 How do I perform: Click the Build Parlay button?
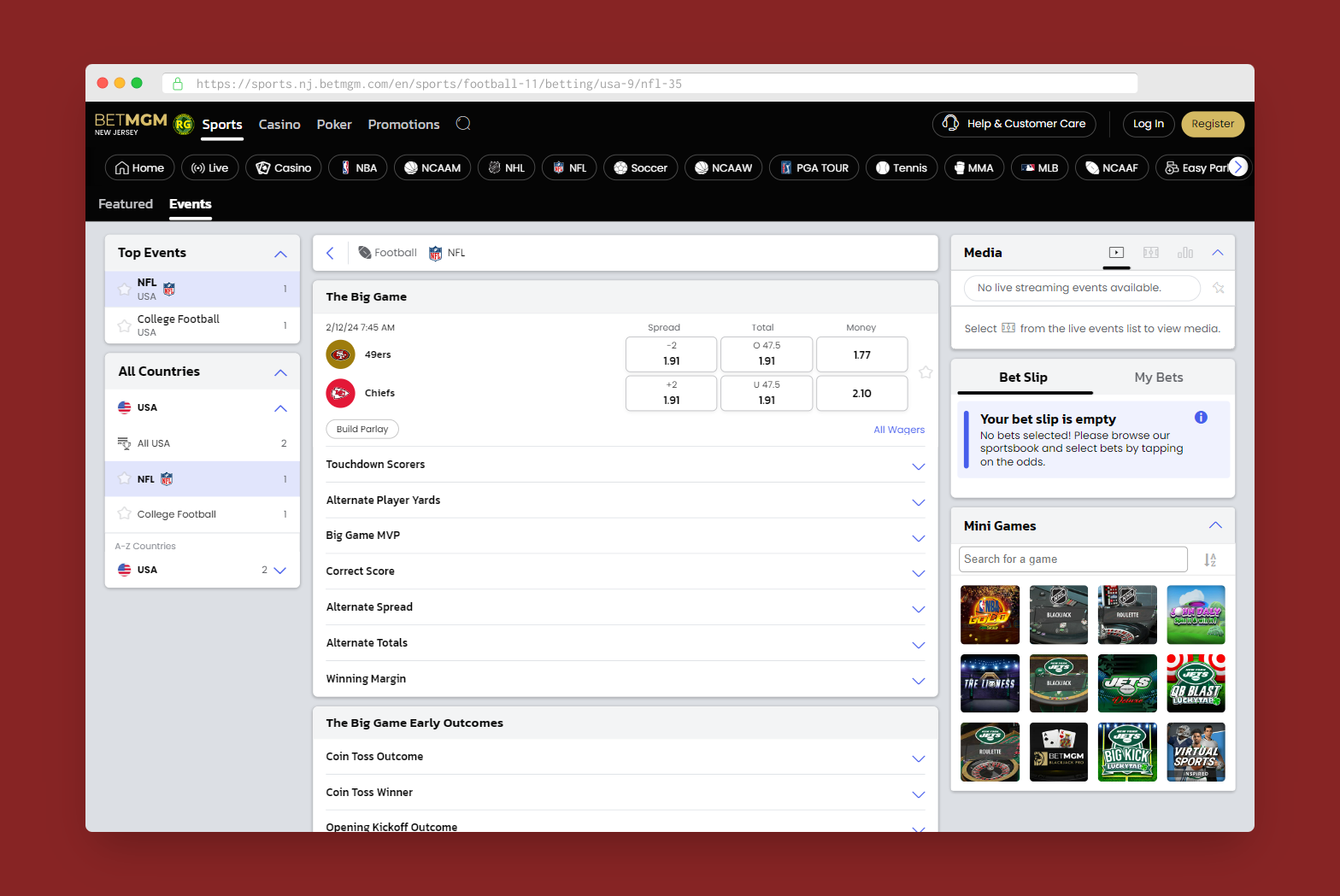(x=362, y=429)
